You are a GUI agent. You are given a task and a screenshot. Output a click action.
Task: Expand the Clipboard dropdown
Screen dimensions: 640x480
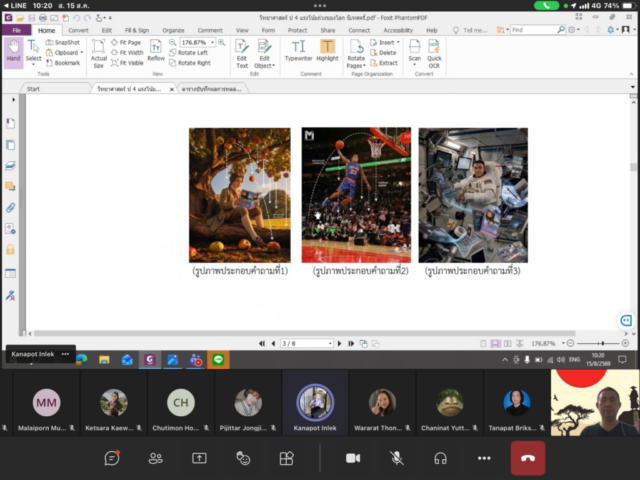pyautogui.click(x=82, y=53)
